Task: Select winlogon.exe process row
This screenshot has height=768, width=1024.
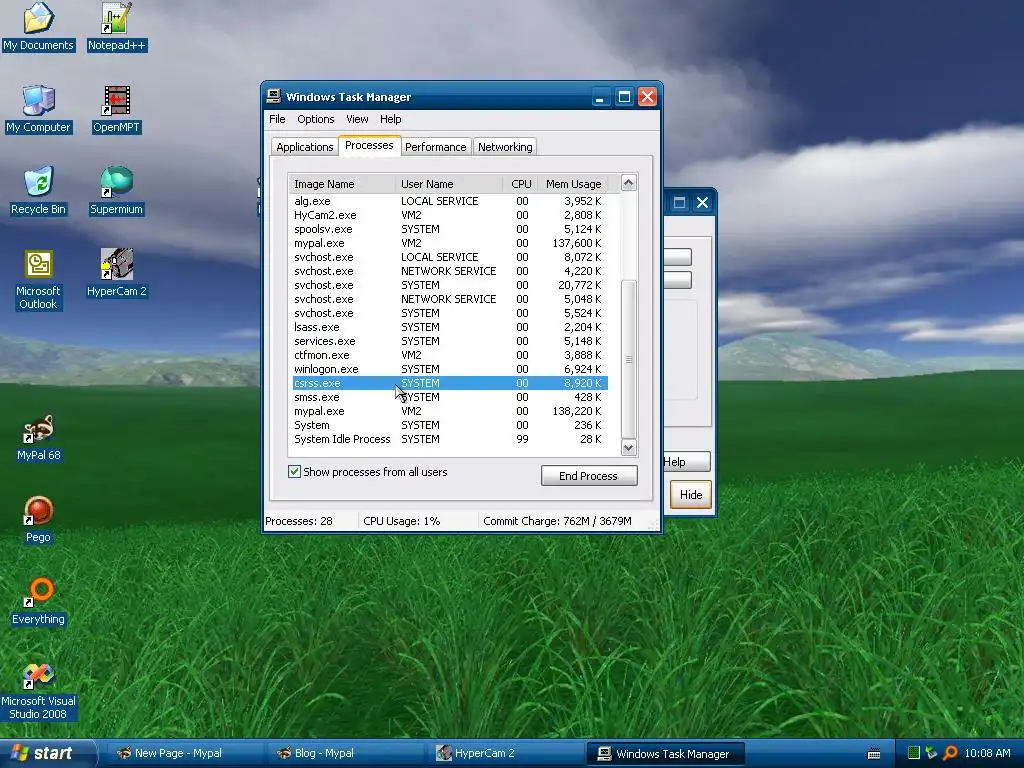Action: (x=450, y=369)
